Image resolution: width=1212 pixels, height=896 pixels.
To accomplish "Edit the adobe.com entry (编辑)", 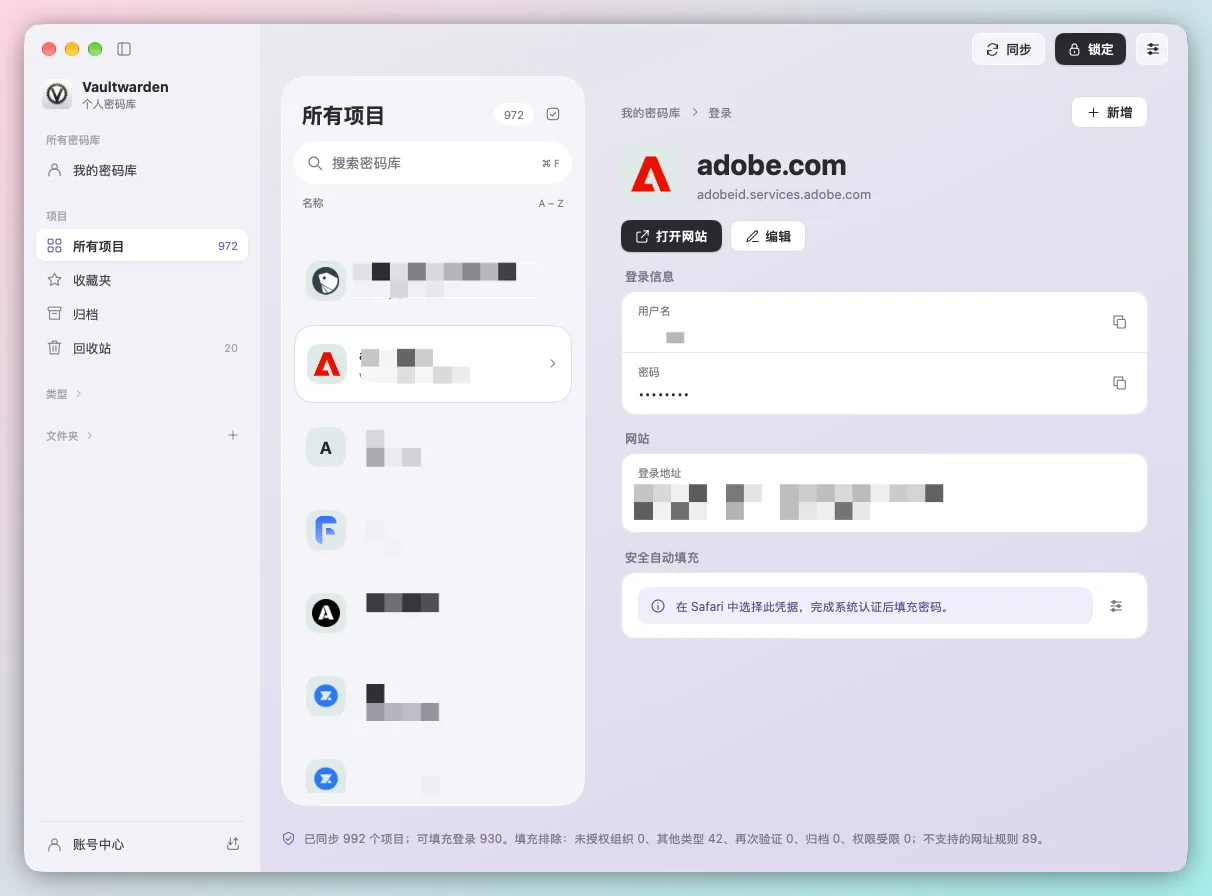I will coord(768,236).
